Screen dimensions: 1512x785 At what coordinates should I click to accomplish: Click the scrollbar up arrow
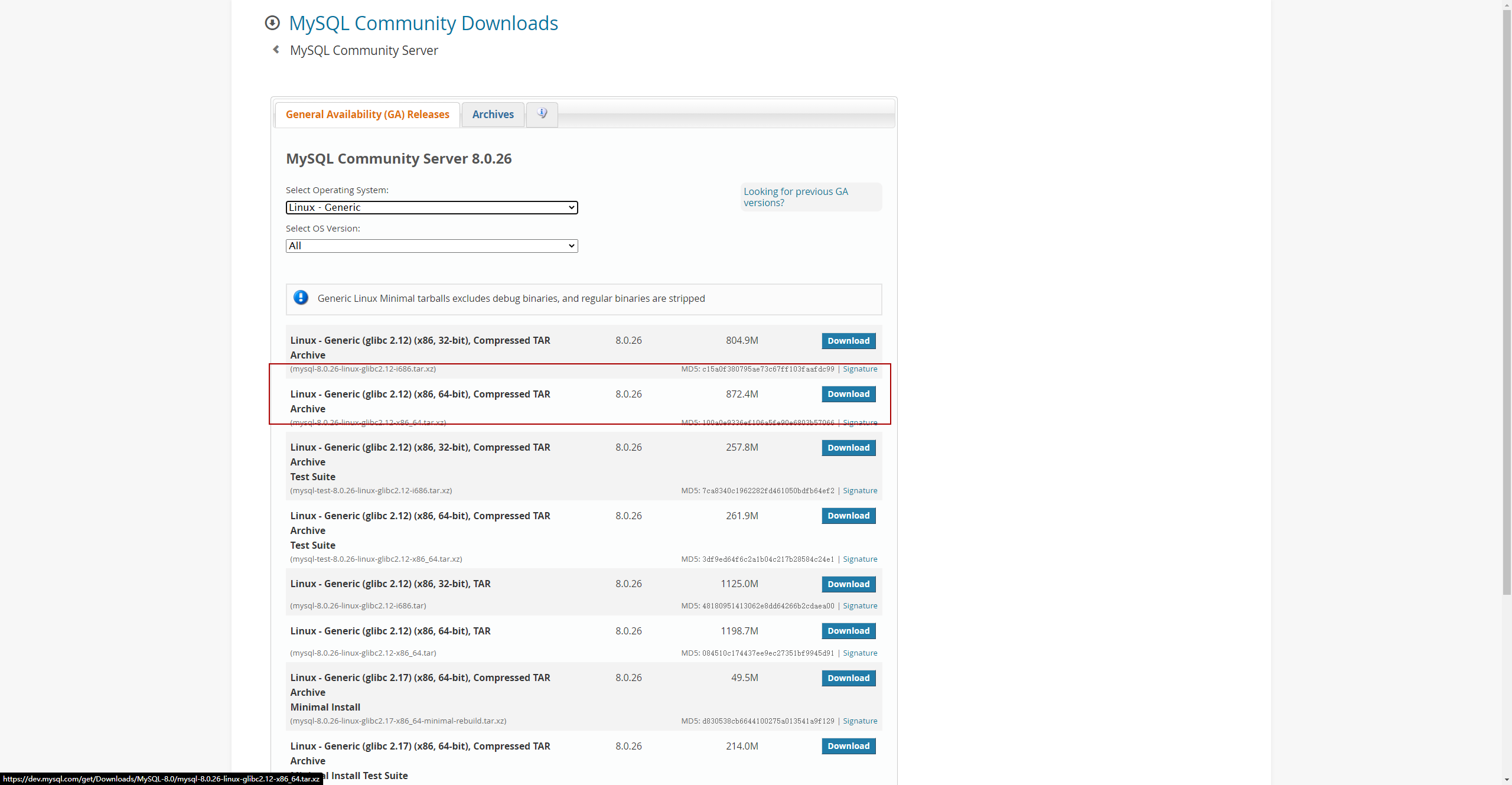pos(1507,4)
